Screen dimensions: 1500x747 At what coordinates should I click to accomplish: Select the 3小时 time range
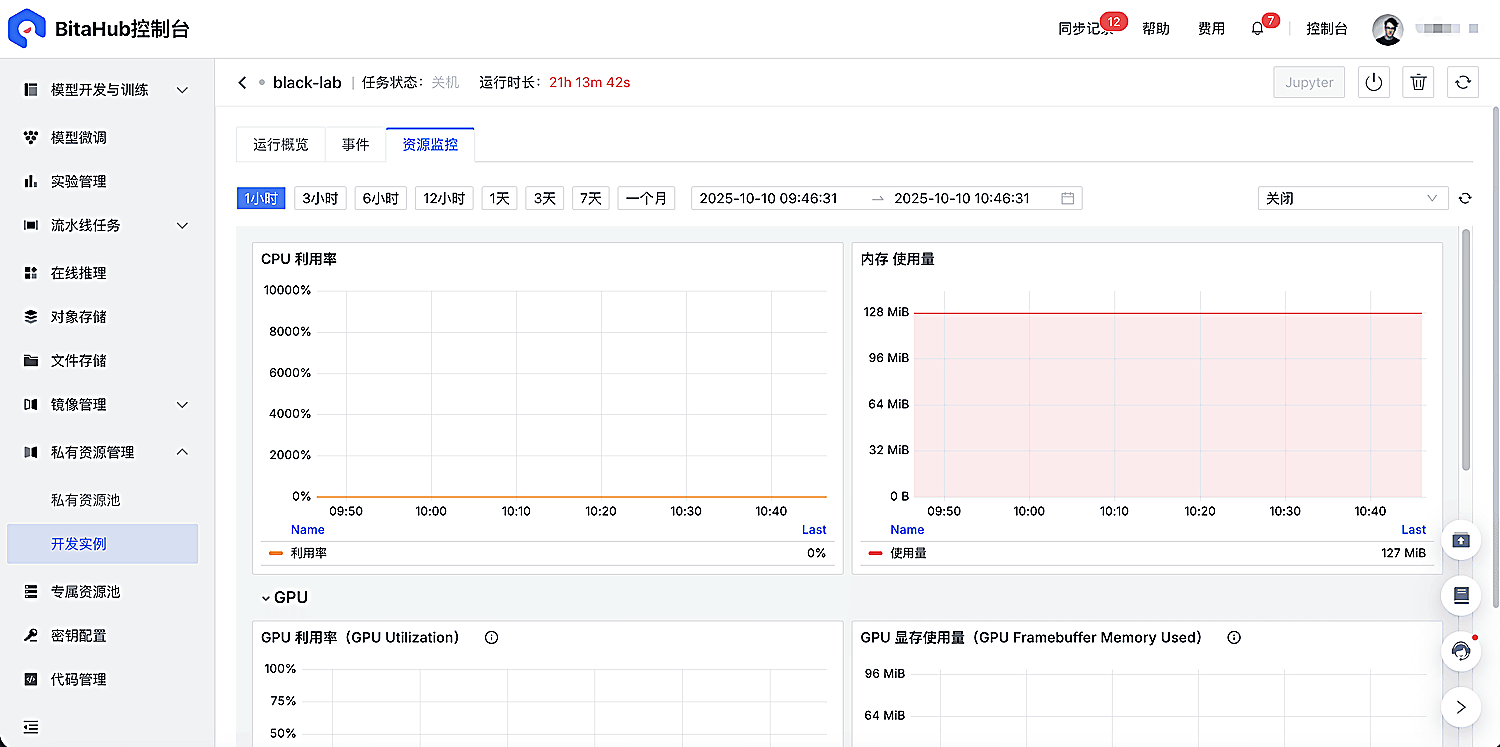pyautogui.click(x=320, y=198)
